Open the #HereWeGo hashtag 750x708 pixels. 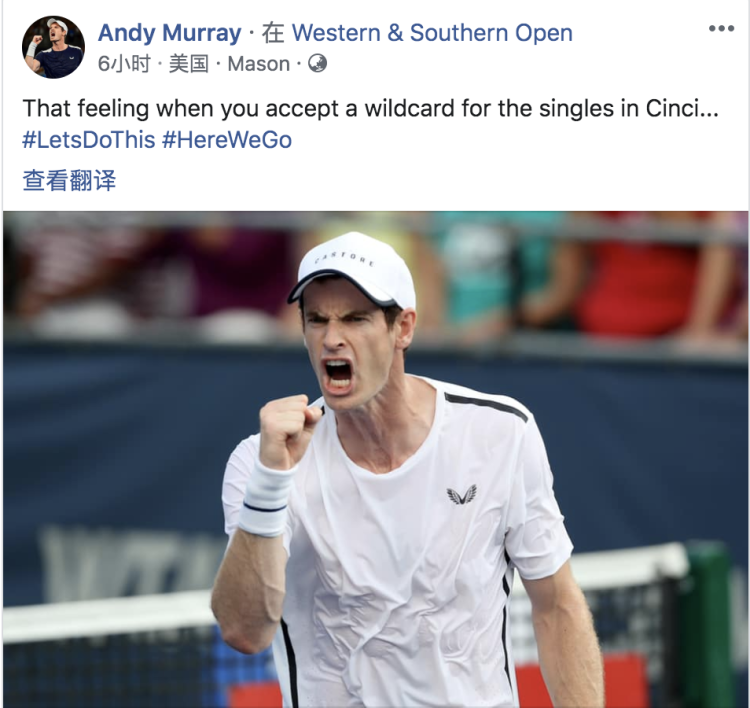point(227,140)
